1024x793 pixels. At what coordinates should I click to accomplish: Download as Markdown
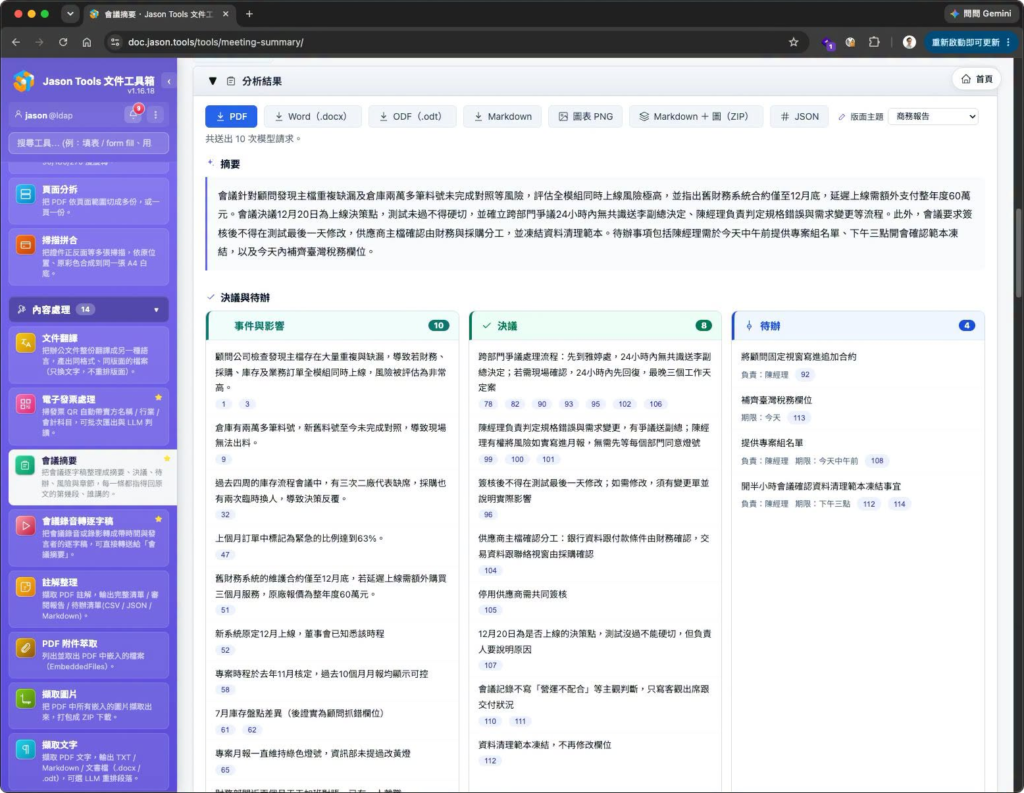(x=502, y=116)
